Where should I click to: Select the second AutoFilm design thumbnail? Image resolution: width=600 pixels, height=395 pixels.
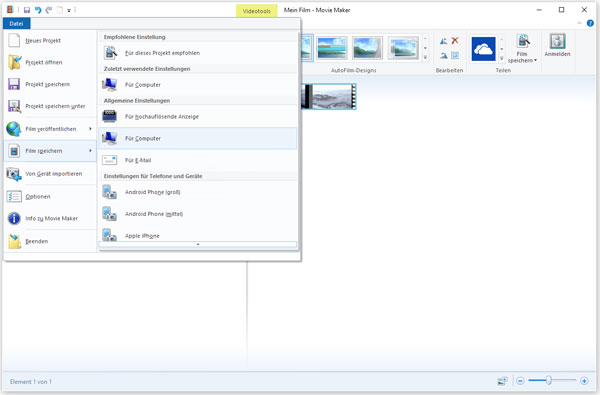click(x=332, y=48)
